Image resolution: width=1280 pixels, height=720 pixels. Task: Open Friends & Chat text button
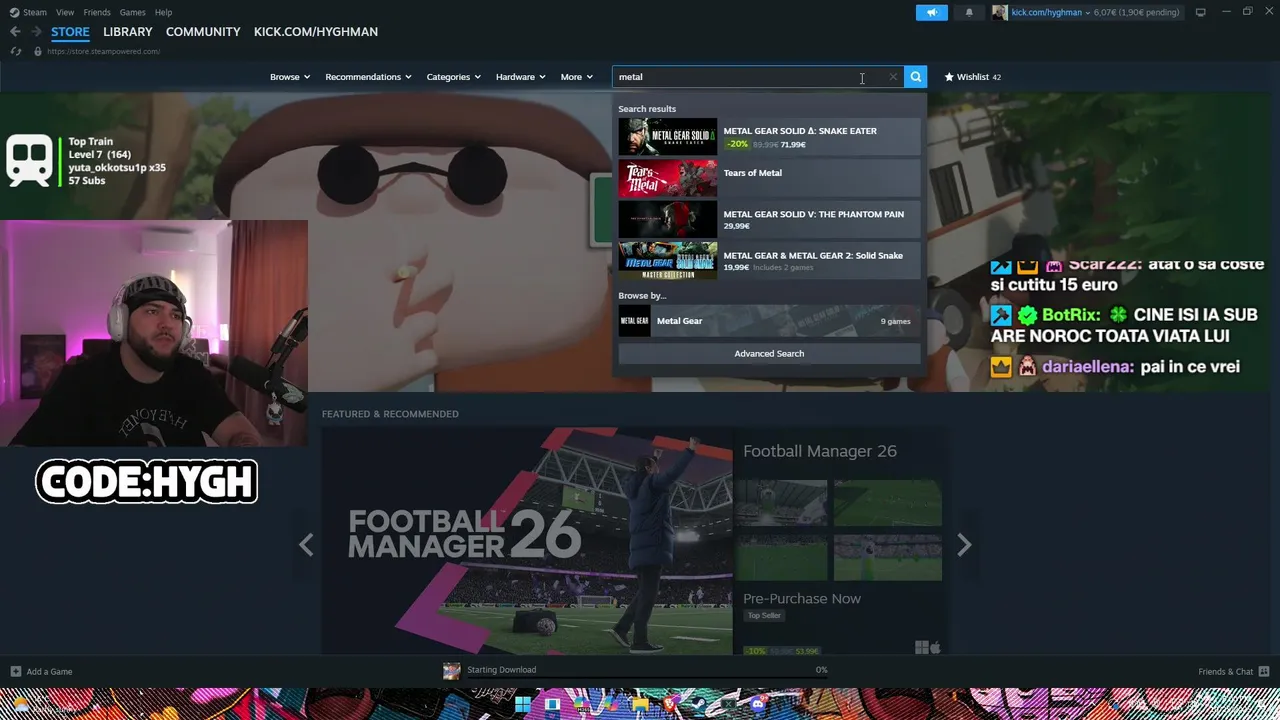click(x=1225, y=672)
